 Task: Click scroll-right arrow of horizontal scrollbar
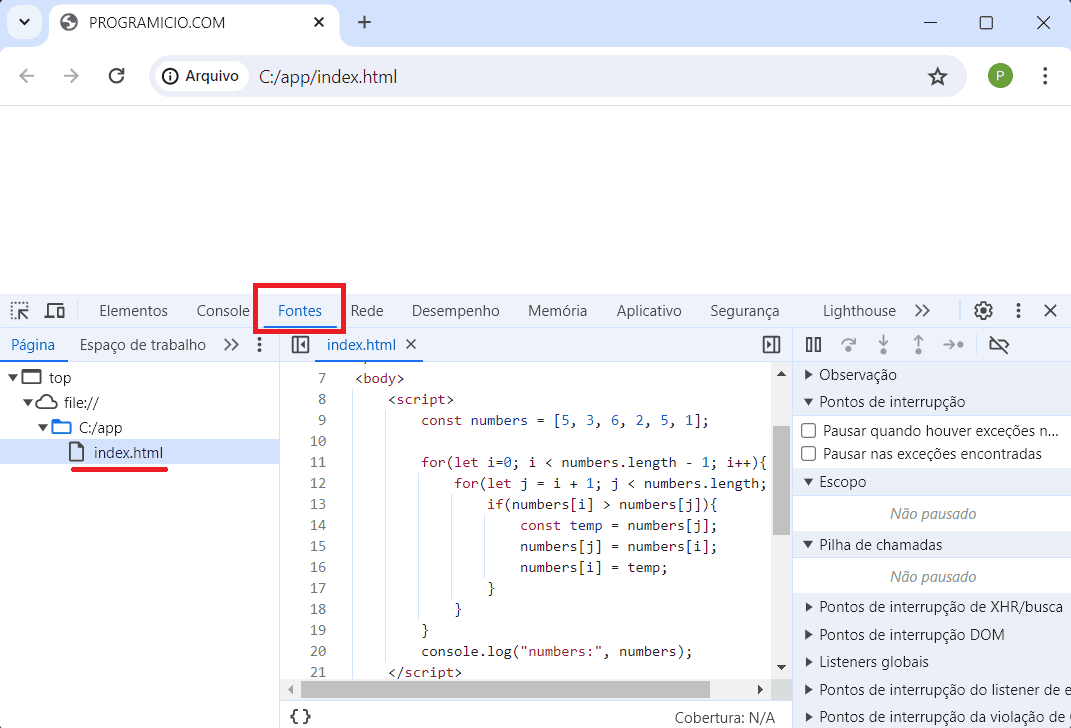pyautogui.click(x=760, y=690)
